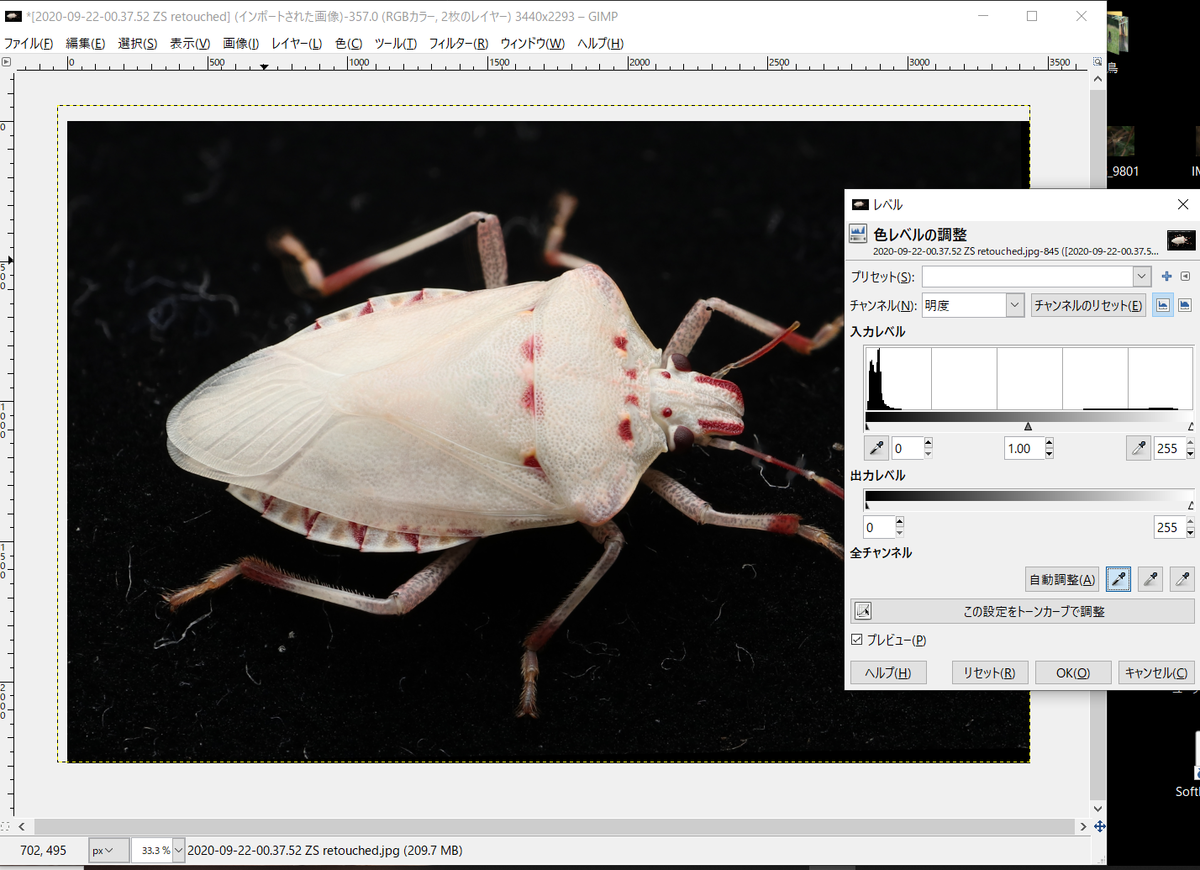
Task: Close the レベル dialog with X button
Action: (1183, 204)
